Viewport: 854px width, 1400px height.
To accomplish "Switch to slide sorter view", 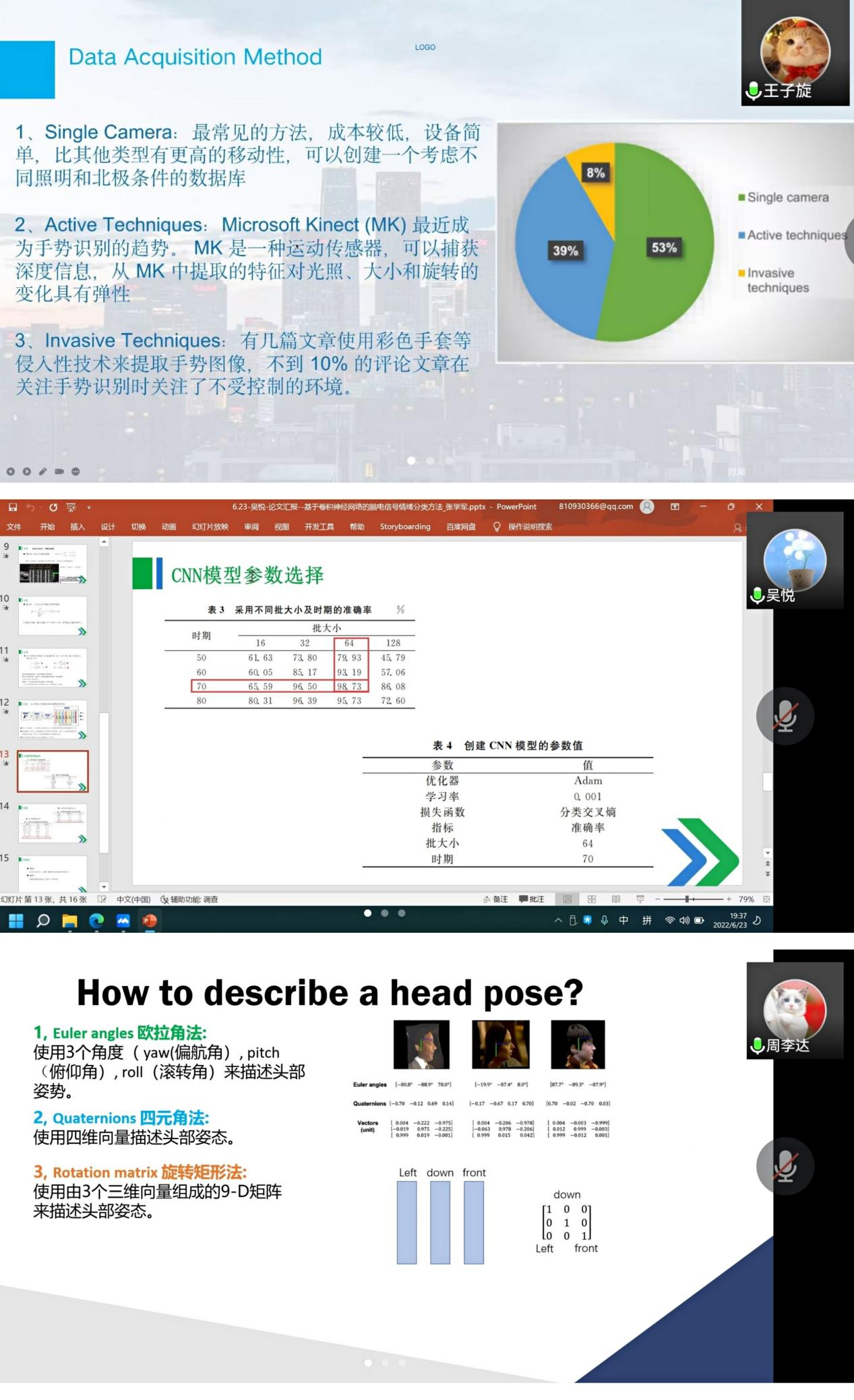I will coord(592,899).
